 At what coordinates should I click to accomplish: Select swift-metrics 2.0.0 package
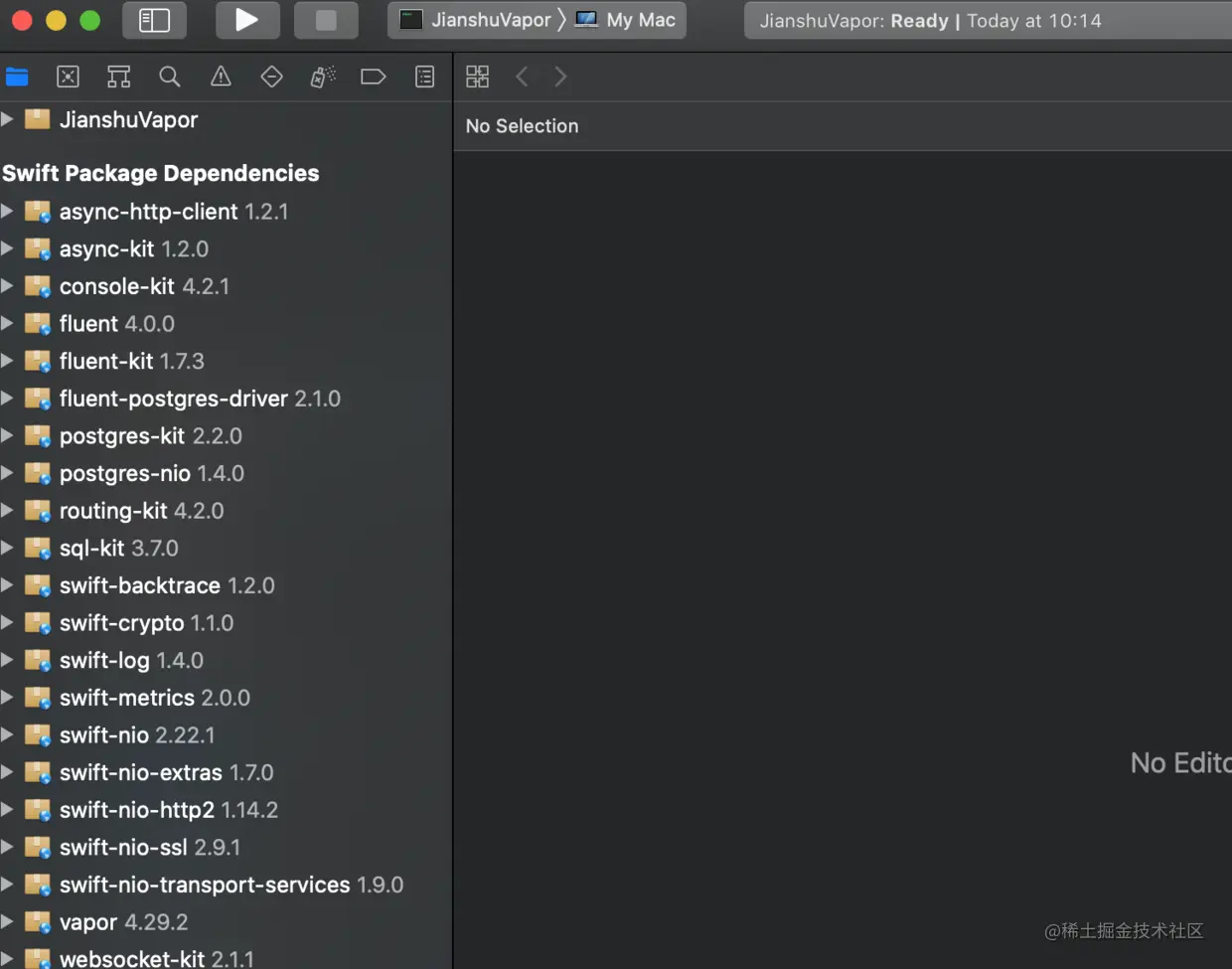(227, 698)
